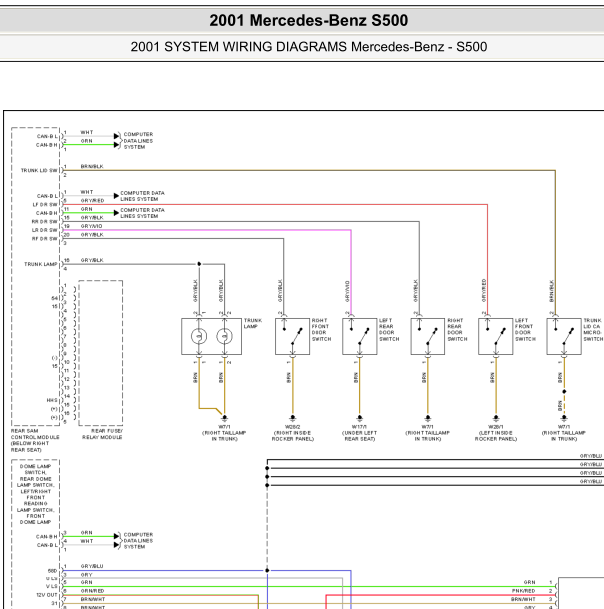Click the left front door switch symbol
Screen dimensions: 604x609
click(496, 336)
